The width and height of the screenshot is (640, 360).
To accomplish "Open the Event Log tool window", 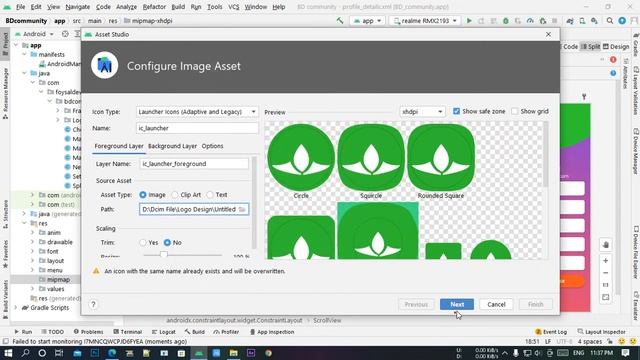I will click(x=551, y=332).
